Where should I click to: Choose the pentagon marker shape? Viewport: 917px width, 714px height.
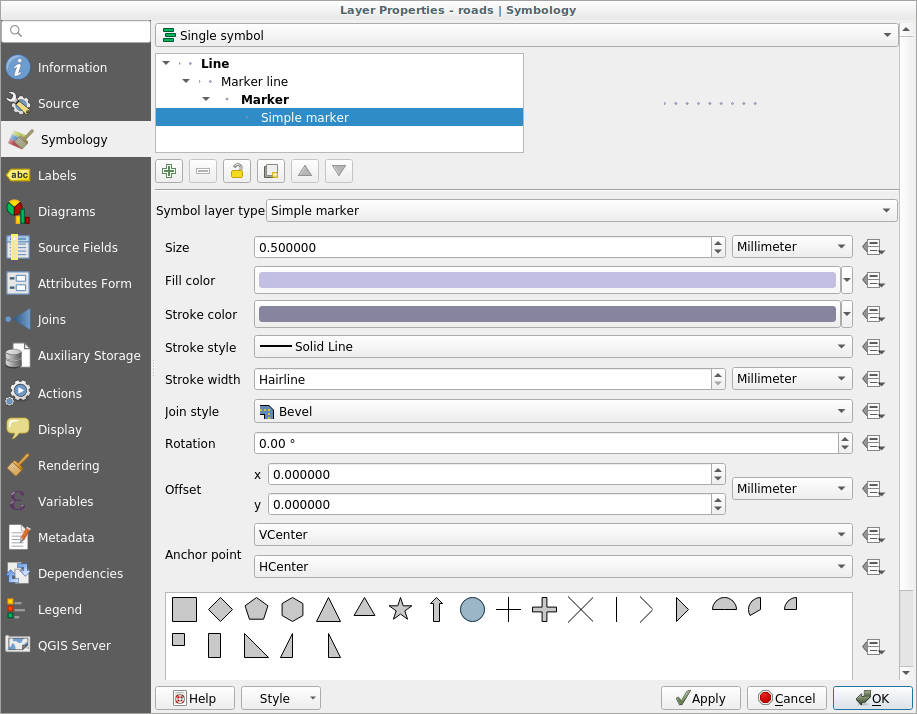point(256,609)
